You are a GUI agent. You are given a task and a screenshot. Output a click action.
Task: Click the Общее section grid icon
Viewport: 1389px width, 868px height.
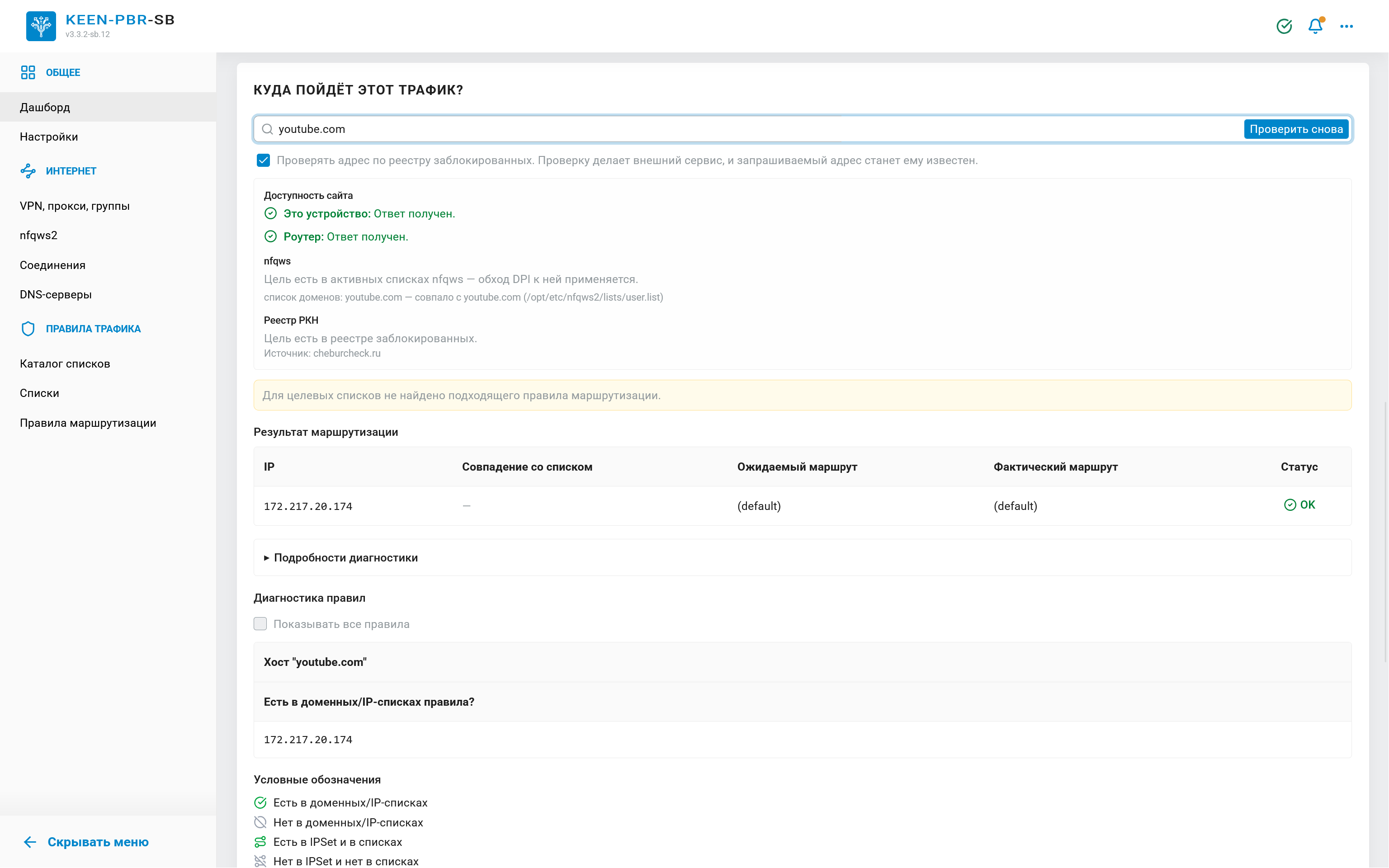pos(28,72)
